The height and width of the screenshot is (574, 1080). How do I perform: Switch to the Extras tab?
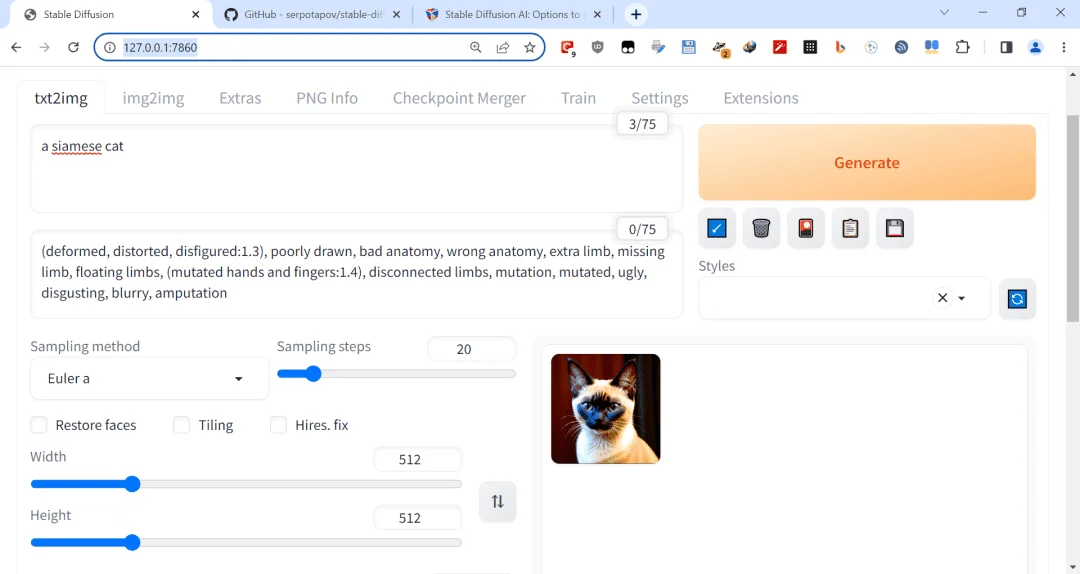point(240,98)
